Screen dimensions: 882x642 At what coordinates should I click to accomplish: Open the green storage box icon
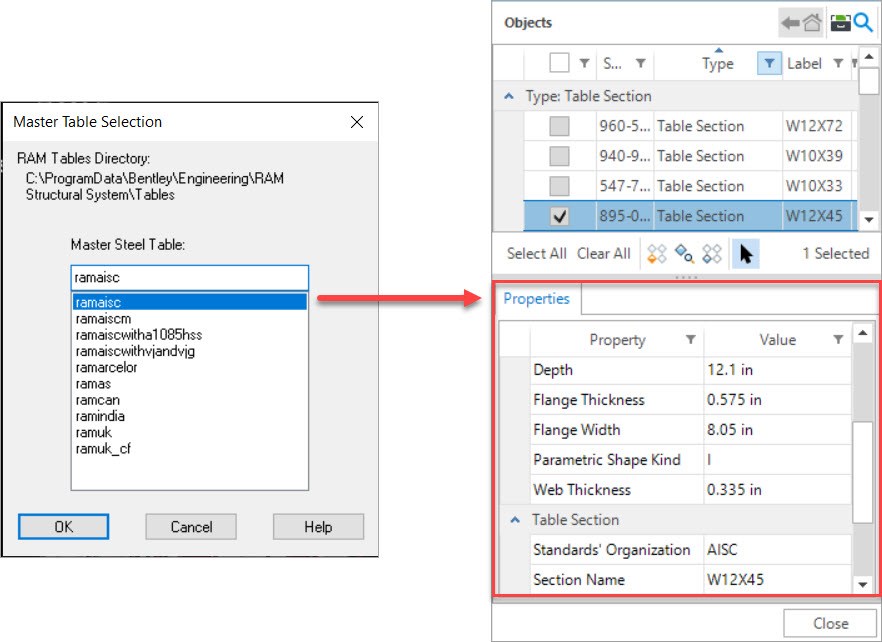coord(841,23)
